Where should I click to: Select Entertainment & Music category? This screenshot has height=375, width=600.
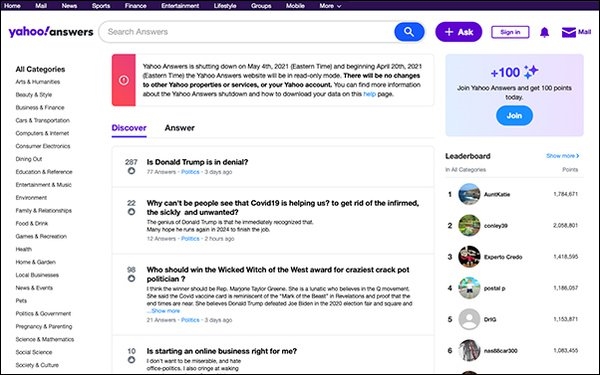(43, 185)
